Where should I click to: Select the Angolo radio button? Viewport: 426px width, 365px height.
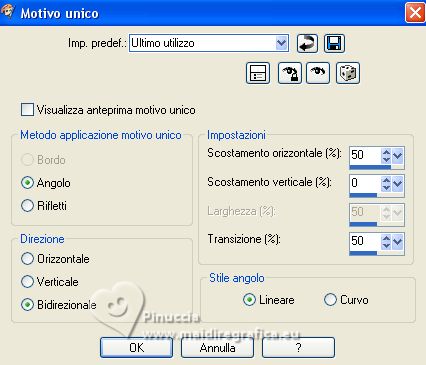click(27, 183)
